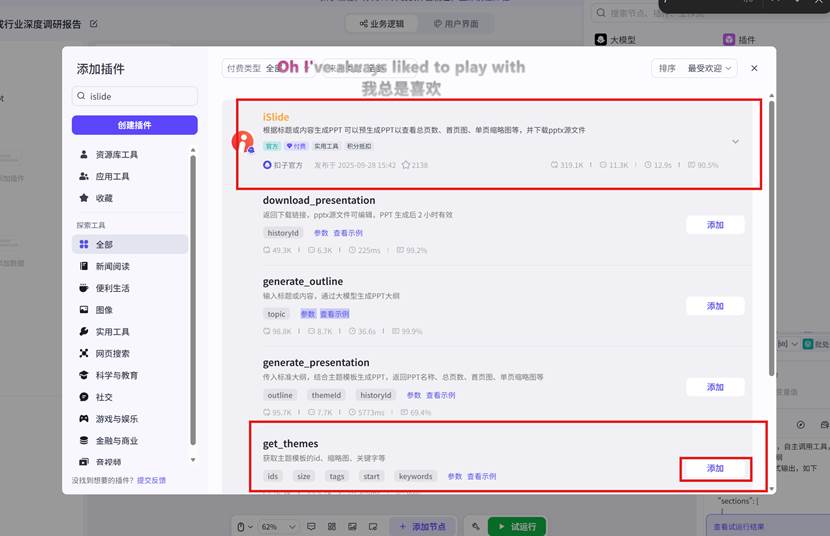Viewport: 830px width, 536px height.
Task: Select the 网页搜索 category
Action: pyautogui.click(x=130, y=353)
